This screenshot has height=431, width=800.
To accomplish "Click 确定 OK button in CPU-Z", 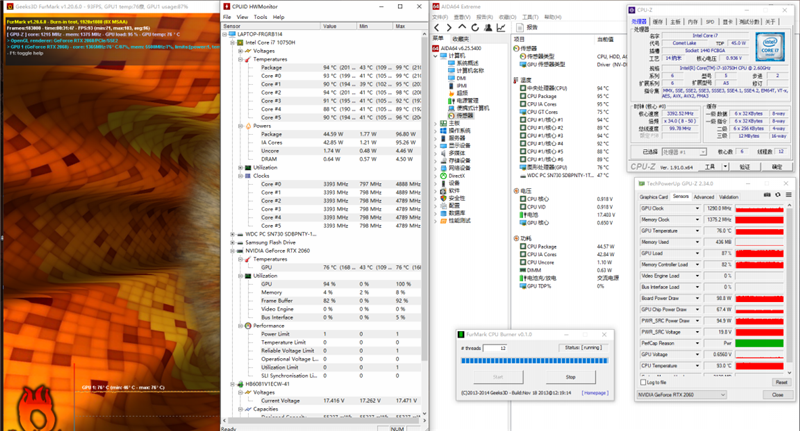I will [777, 167].
